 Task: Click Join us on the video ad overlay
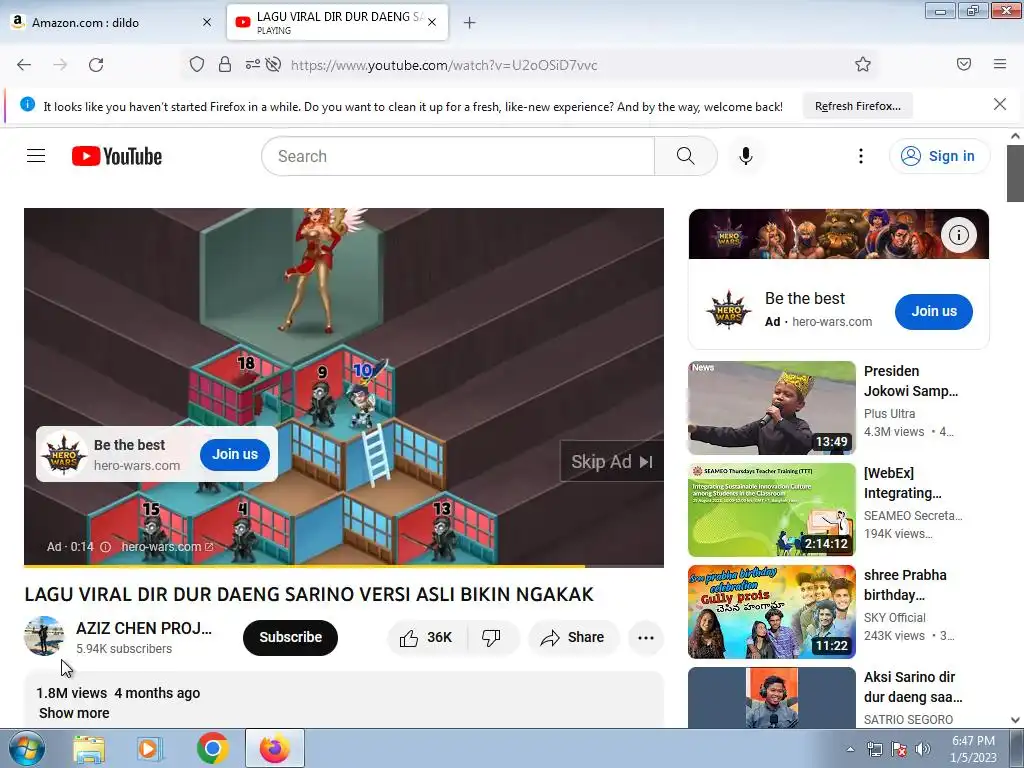click(x=235, y=454)
